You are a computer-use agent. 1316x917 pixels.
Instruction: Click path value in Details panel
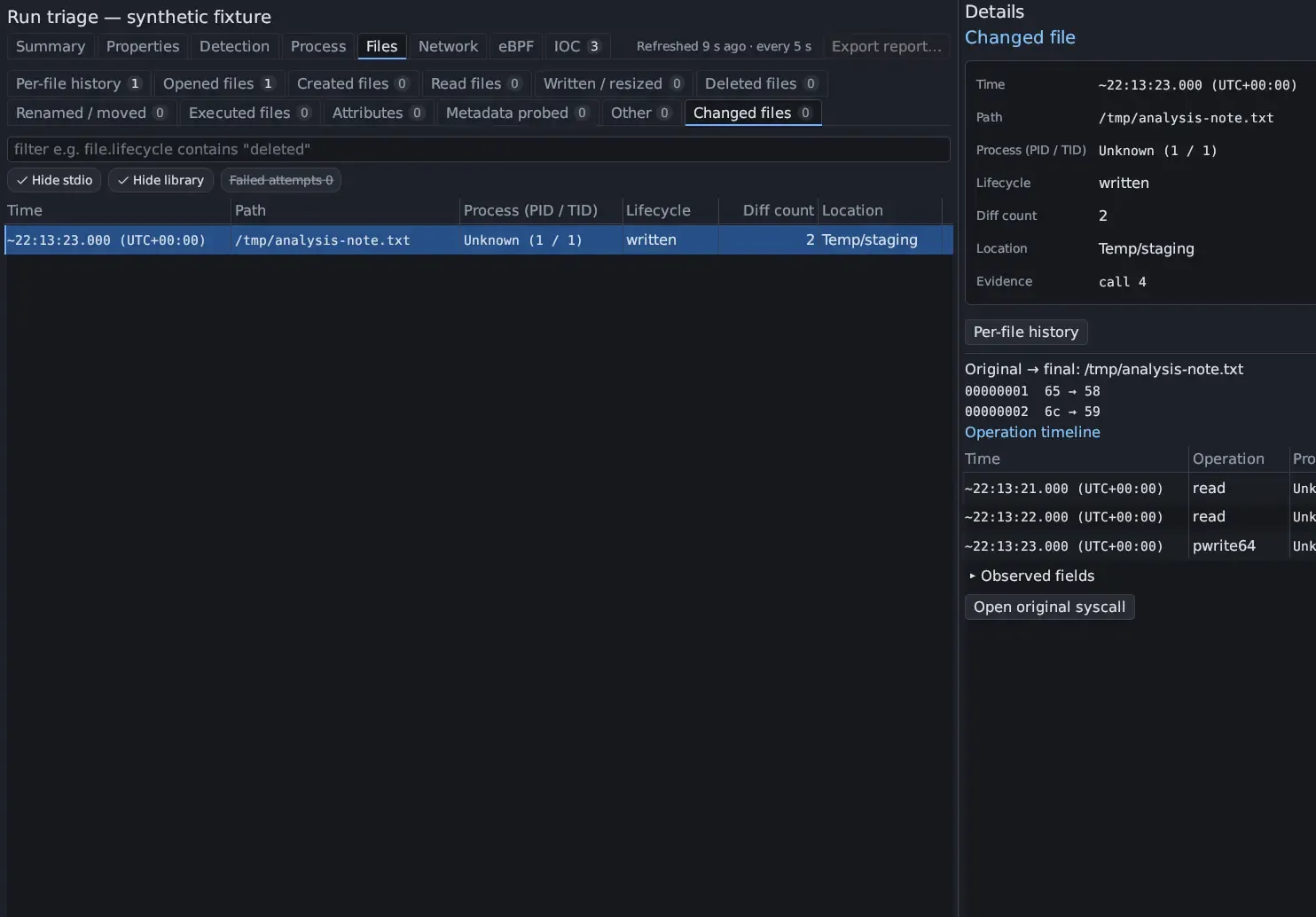point(1186,118)
